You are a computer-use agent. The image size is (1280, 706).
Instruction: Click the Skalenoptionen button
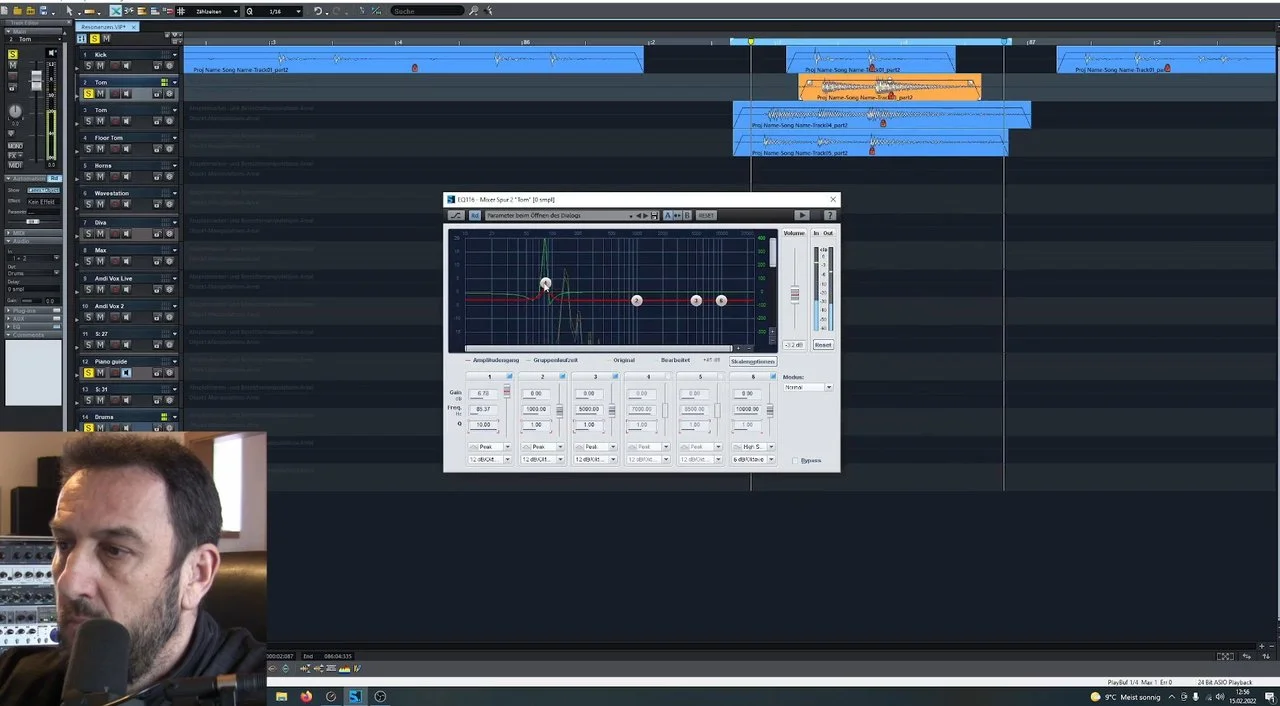click(753, 361)
